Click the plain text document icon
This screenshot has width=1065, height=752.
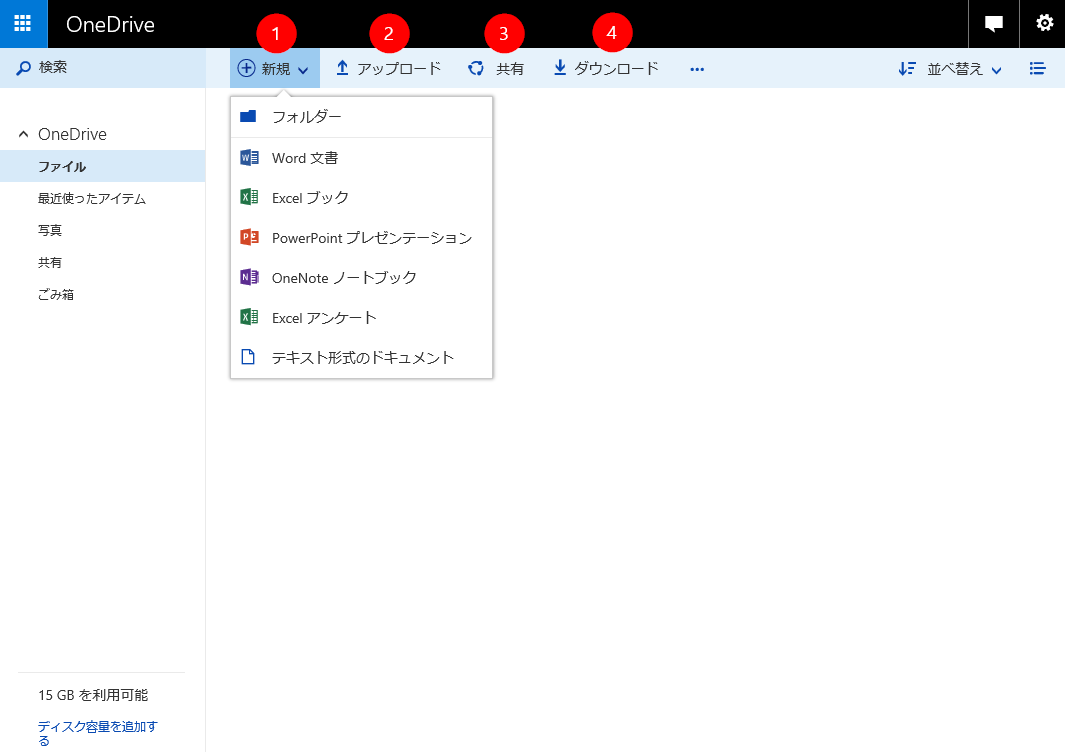pyautogui.click(x=248, y=357)
